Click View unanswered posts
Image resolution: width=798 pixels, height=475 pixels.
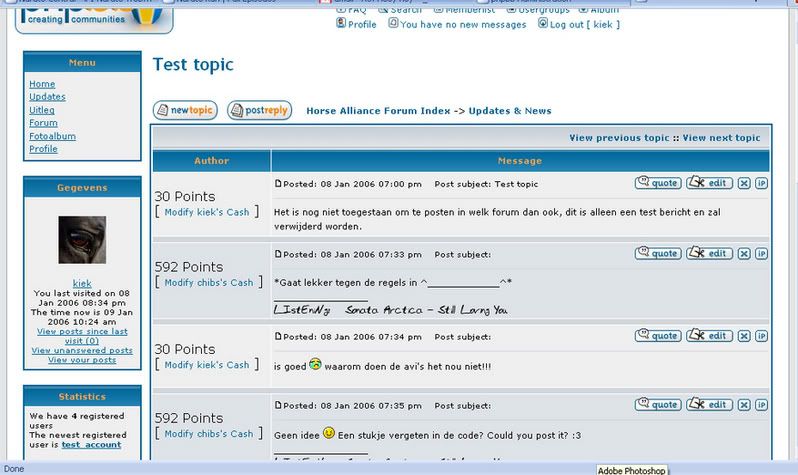tap(82, 350)
